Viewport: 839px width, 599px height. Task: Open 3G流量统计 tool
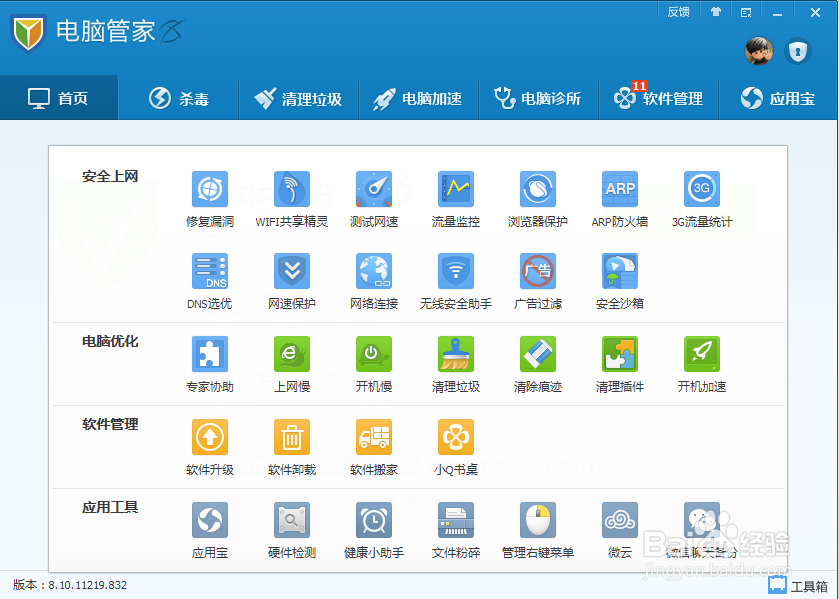point(701,189)
